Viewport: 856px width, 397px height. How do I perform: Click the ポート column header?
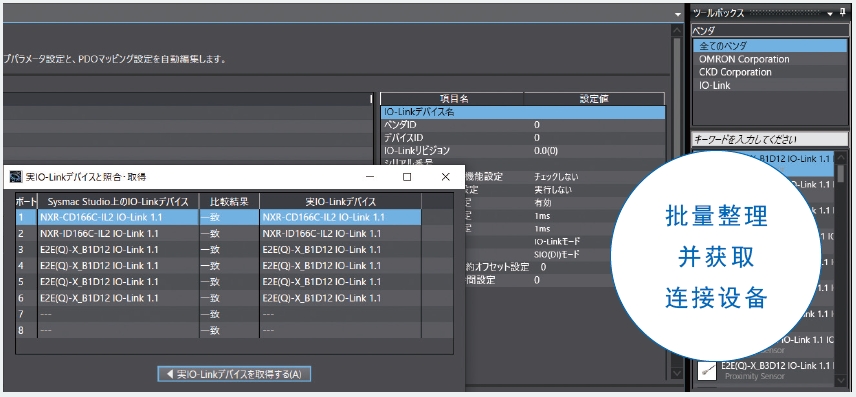26,202
